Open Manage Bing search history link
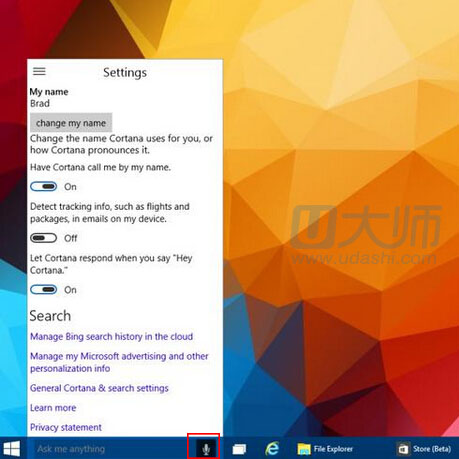The image size is (459, 459). [x=111, y=336]
